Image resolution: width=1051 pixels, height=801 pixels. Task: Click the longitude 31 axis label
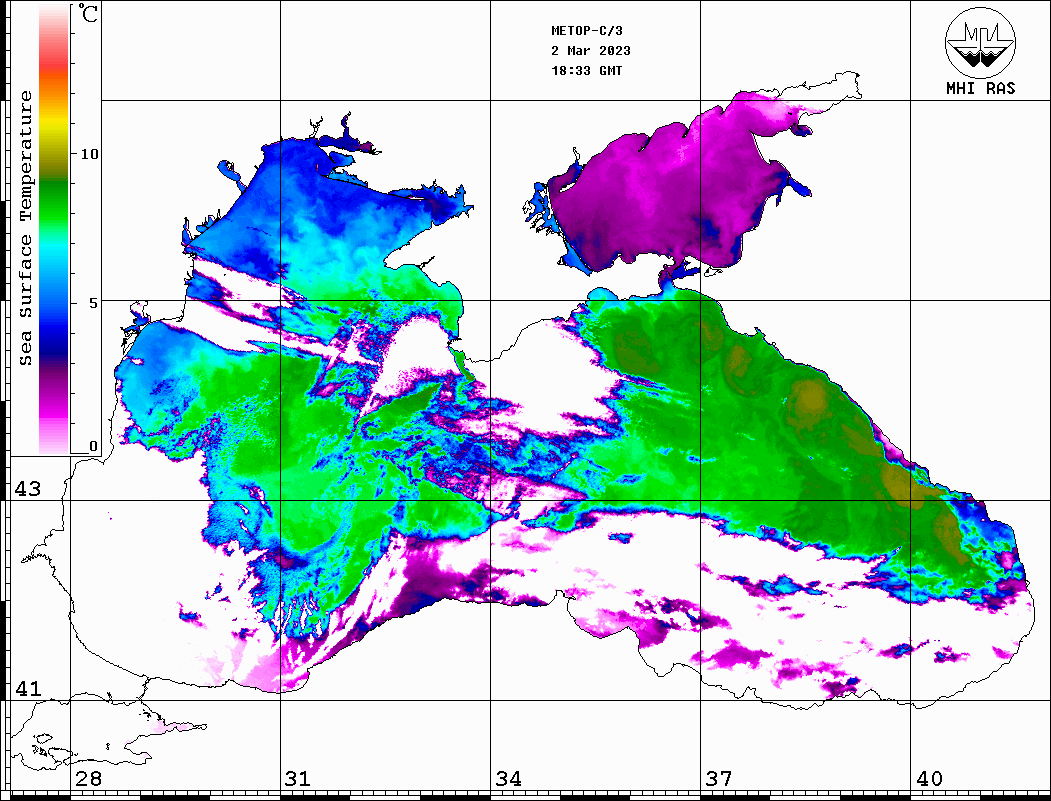(297, 779)
